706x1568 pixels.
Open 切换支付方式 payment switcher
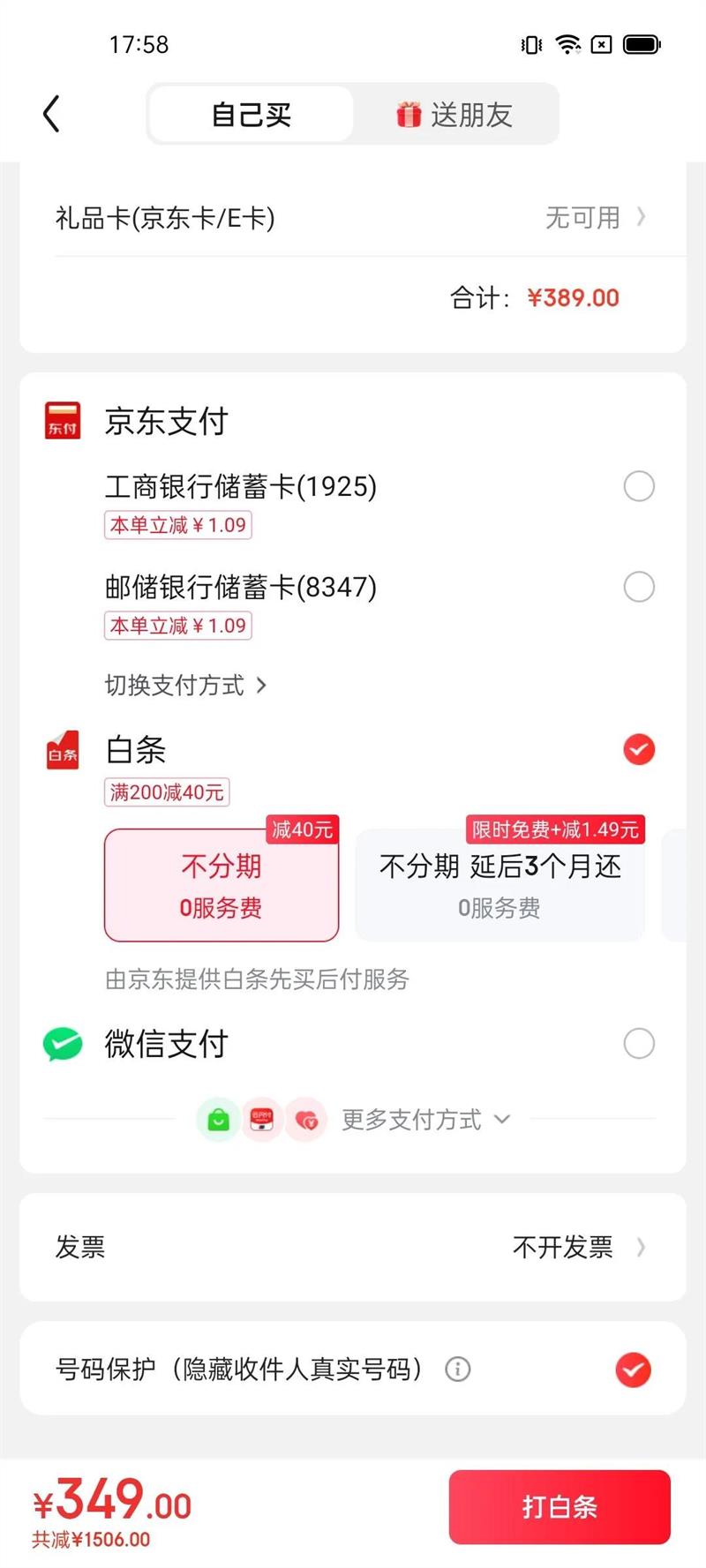coord(185,686)
